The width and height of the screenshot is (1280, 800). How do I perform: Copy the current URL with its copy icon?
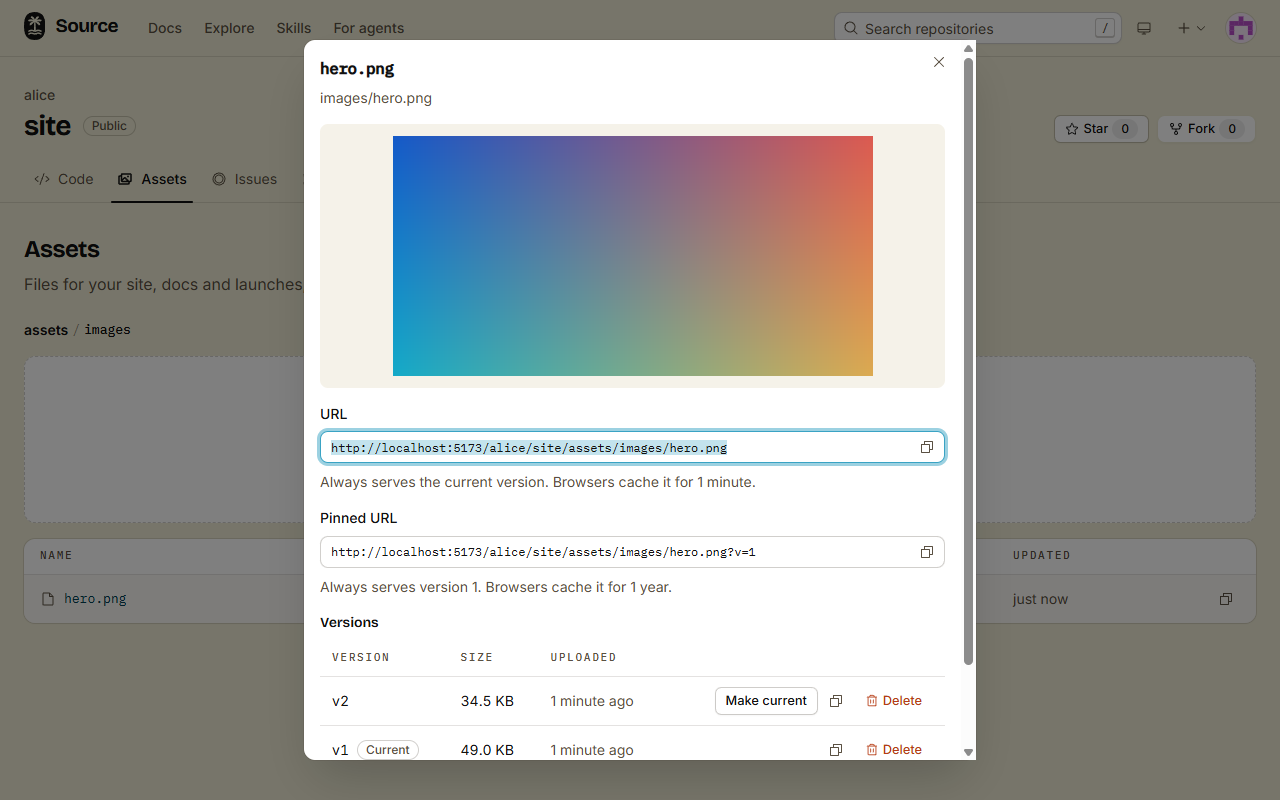[927, 447]
